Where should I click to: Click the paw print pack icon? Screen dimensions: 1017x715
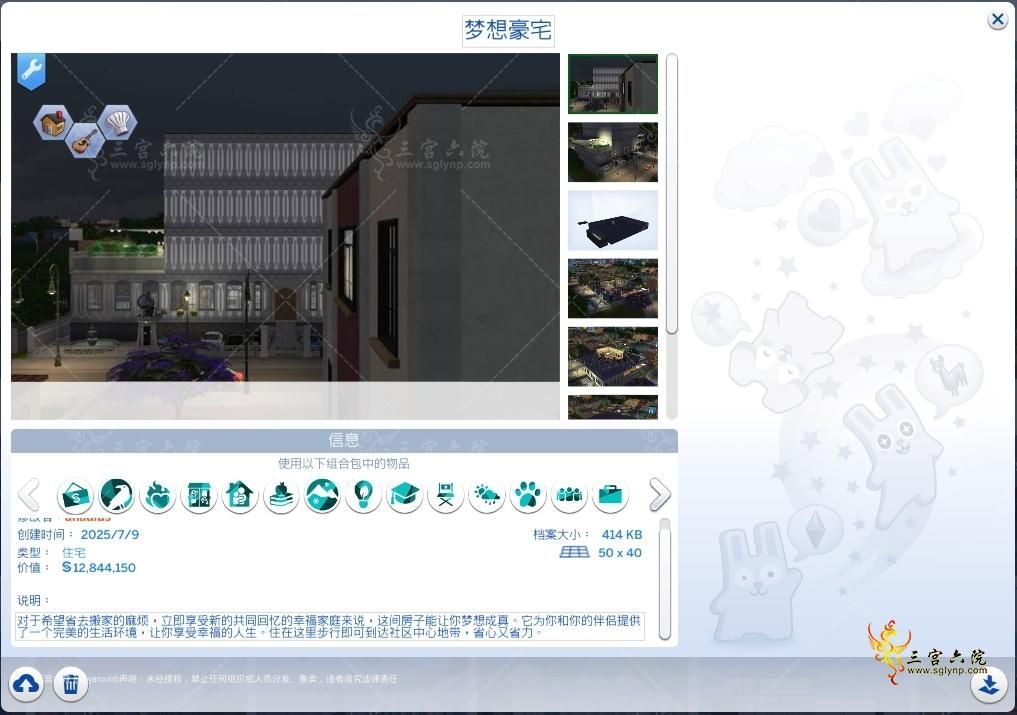pyautogui.click(x=528, y=496)
